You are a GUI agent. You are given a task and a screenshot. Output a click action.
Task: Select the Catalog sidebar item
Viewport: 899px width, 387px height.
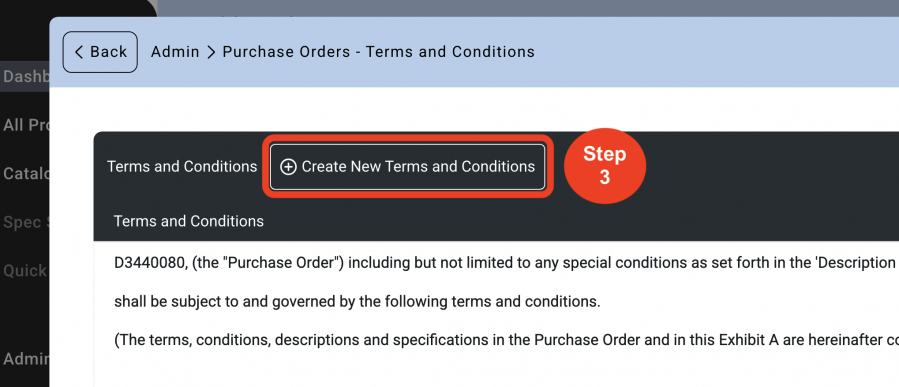click(x=25, y=174)
